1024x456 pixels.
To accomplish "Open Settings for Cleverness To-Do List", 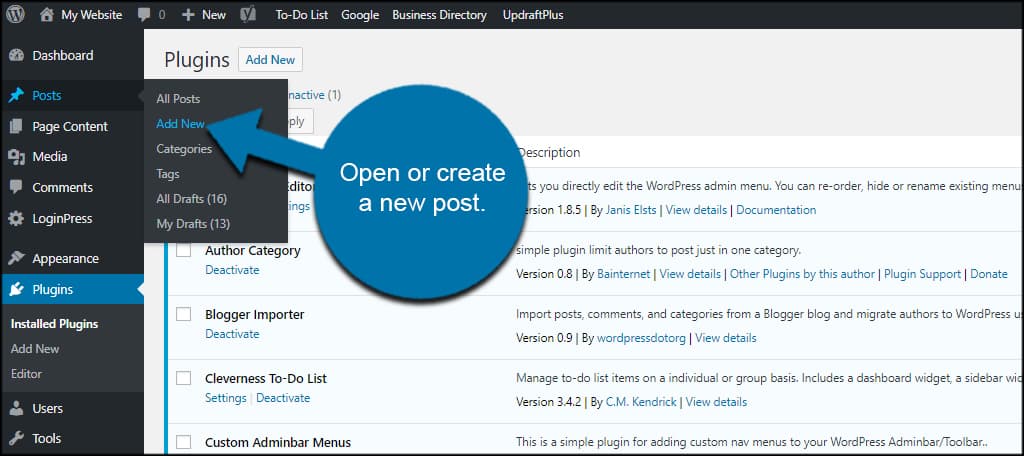I will [225, 398].
